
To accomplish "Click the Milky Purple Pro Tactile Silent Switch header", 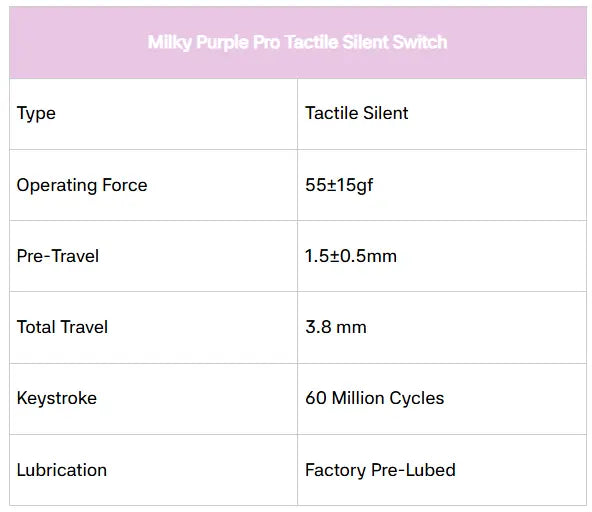I will [297, 42].
